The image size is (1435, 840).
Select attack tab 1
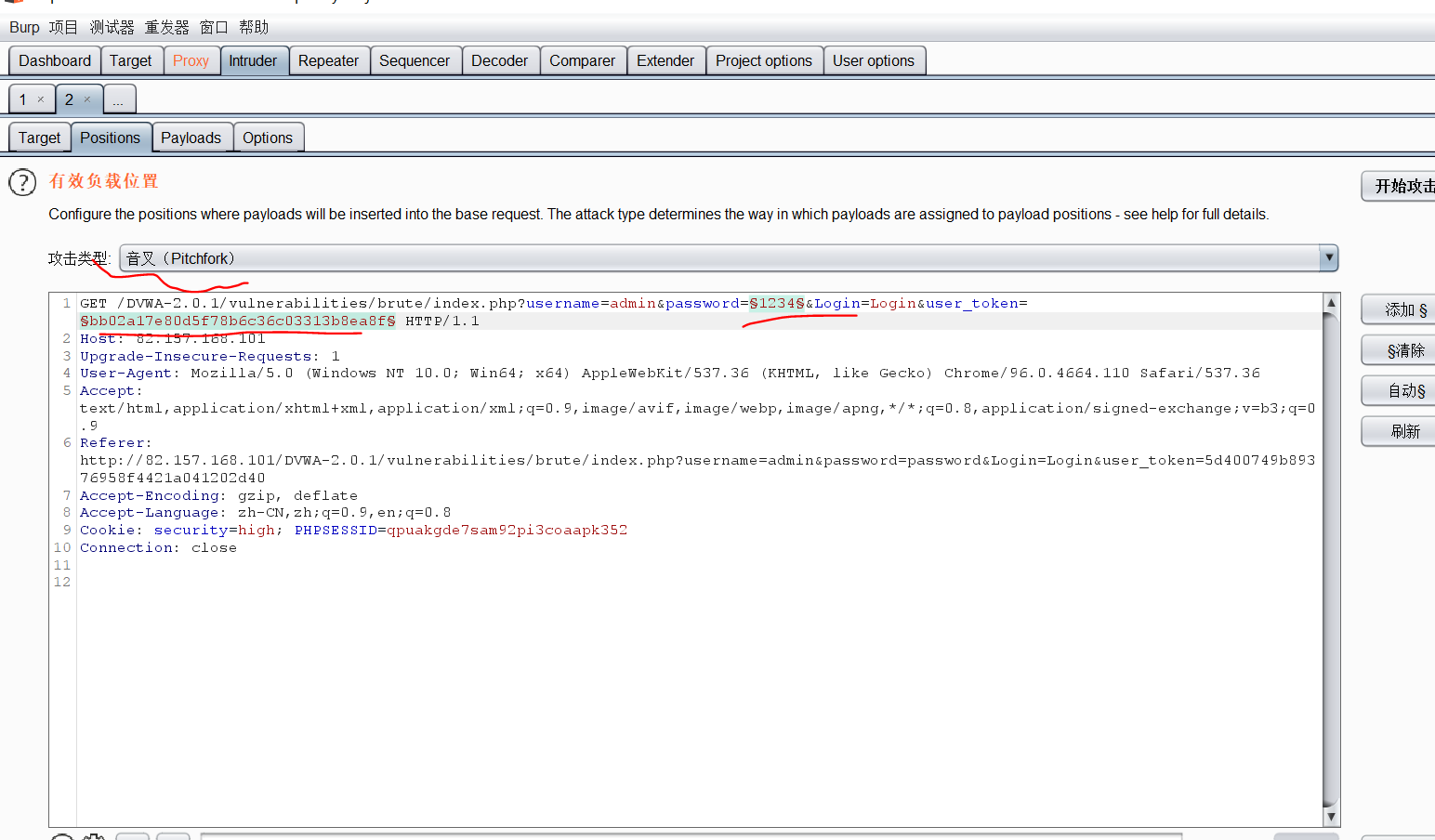[x=23, y=99]
